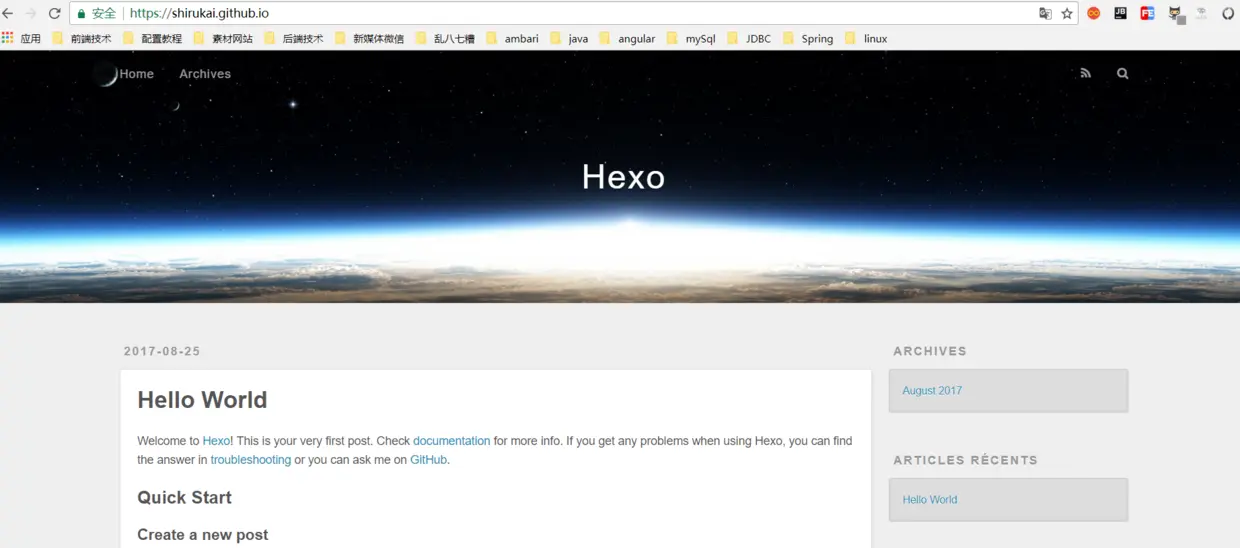The image size is (1240, 548).
Task: Go forward with the browser forward arrow
Action: coord(31,14)
